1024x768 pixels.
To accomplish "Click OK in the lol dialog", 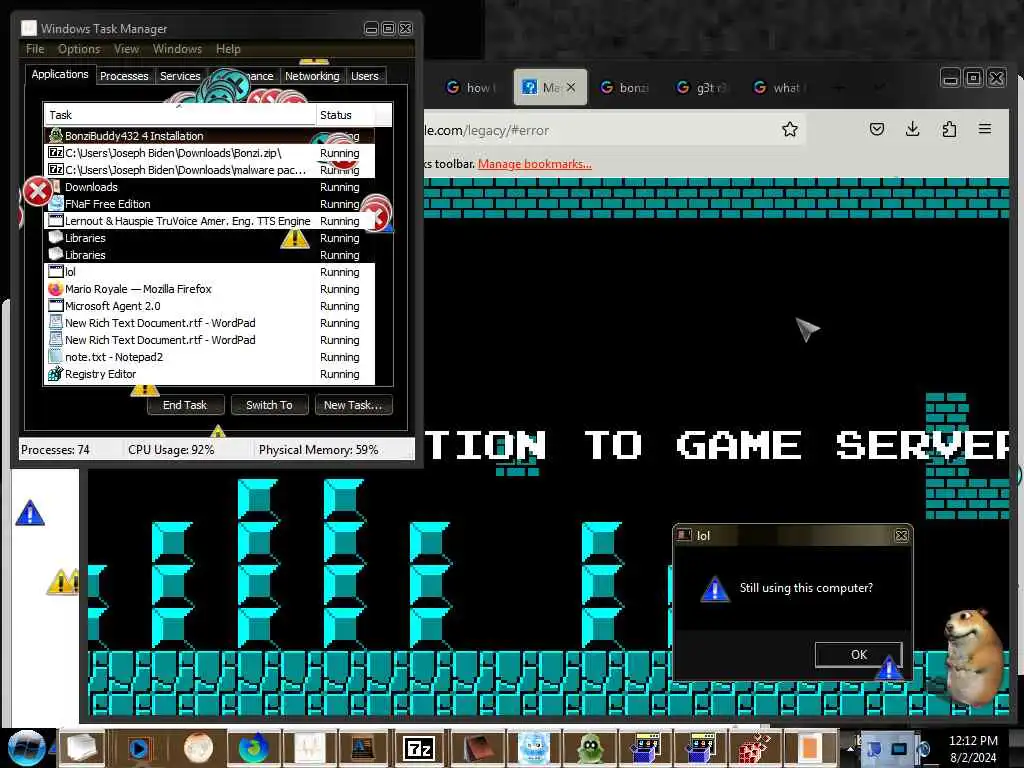I will (859, 654).
